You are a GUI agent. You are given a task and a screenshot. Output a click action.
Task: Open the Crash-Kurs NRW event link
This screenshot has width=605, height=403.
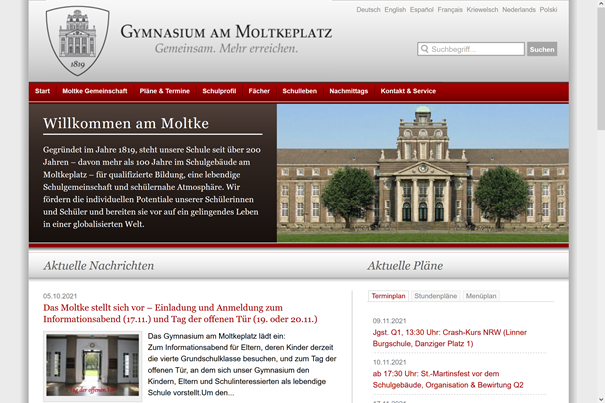450,338
